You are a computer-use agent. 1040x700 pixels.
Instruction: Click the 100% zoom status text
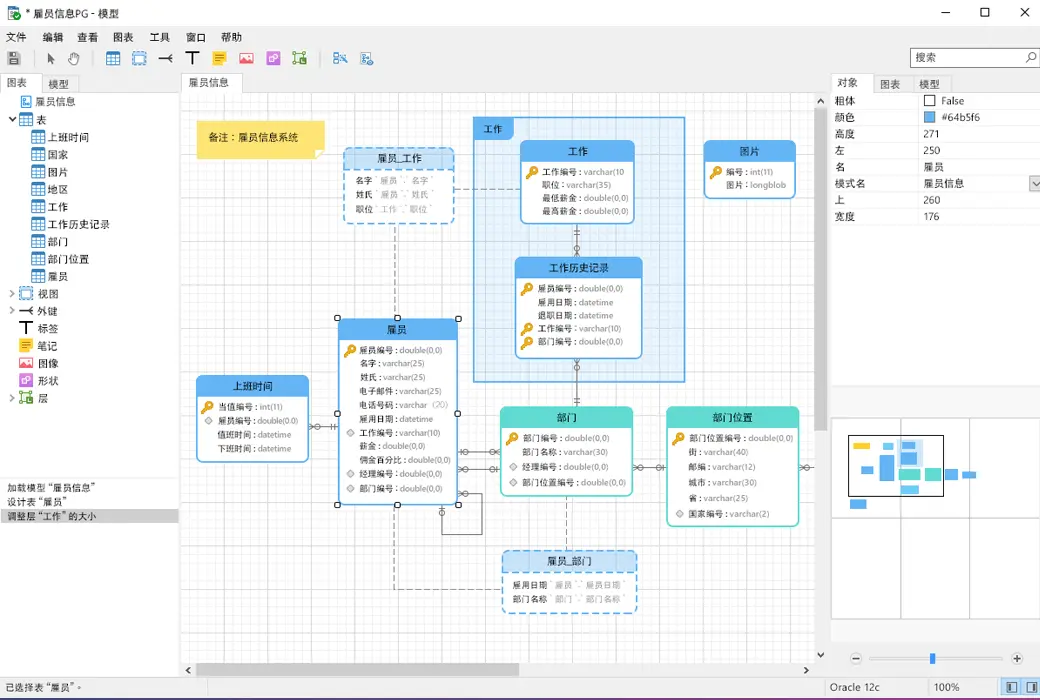946,687
